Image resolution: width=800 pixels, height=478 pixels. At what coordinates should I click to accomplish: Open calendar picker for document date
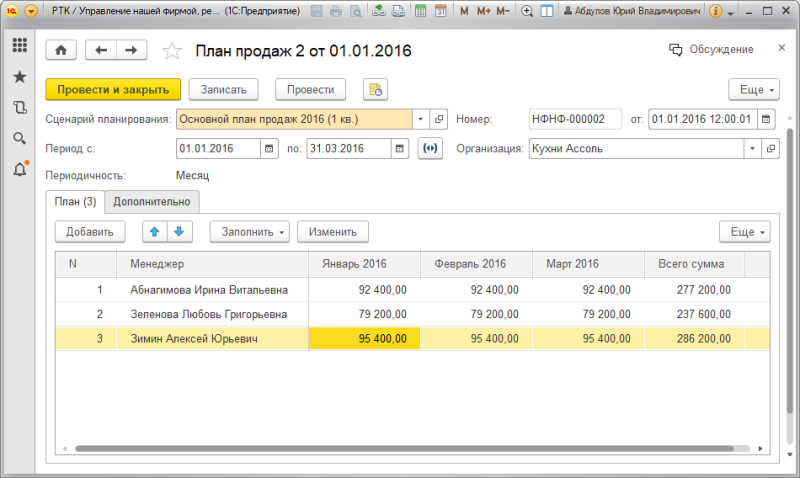point(766,119)
